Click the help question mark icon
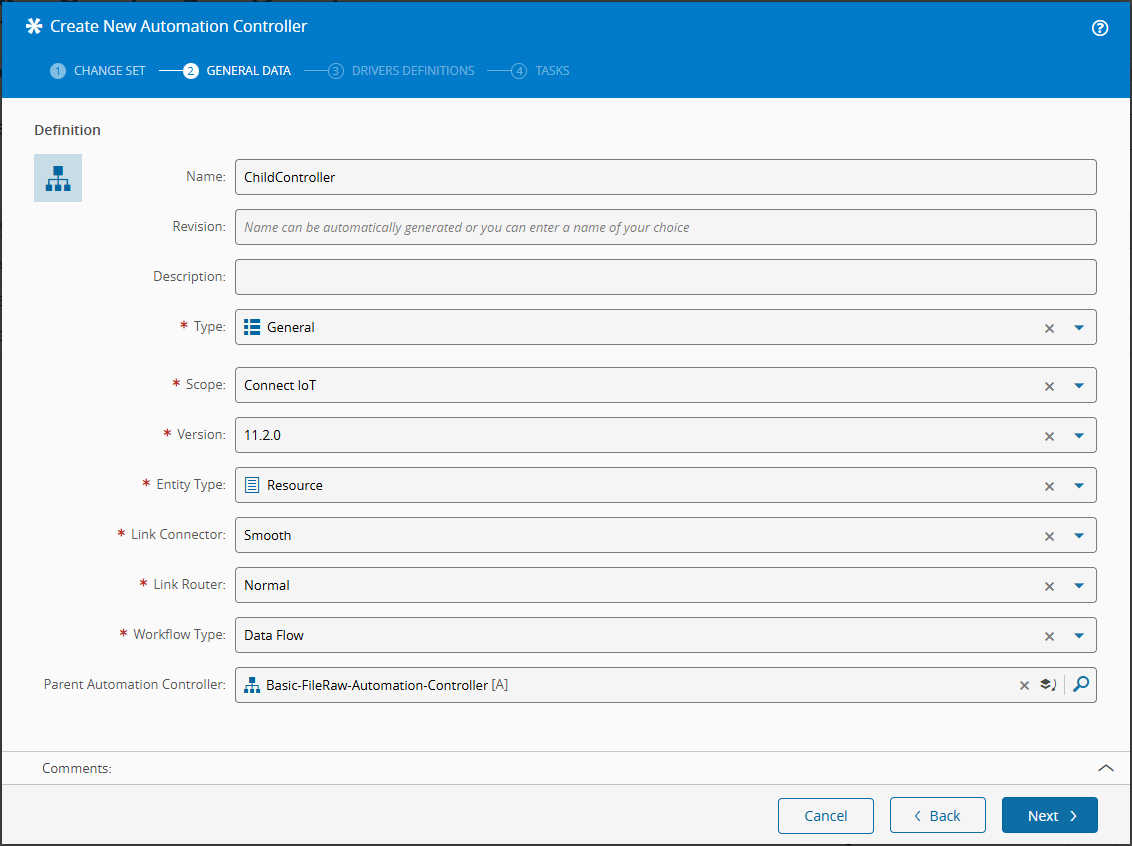Screen dimensions: 1132x846 tap(1100, 28)
